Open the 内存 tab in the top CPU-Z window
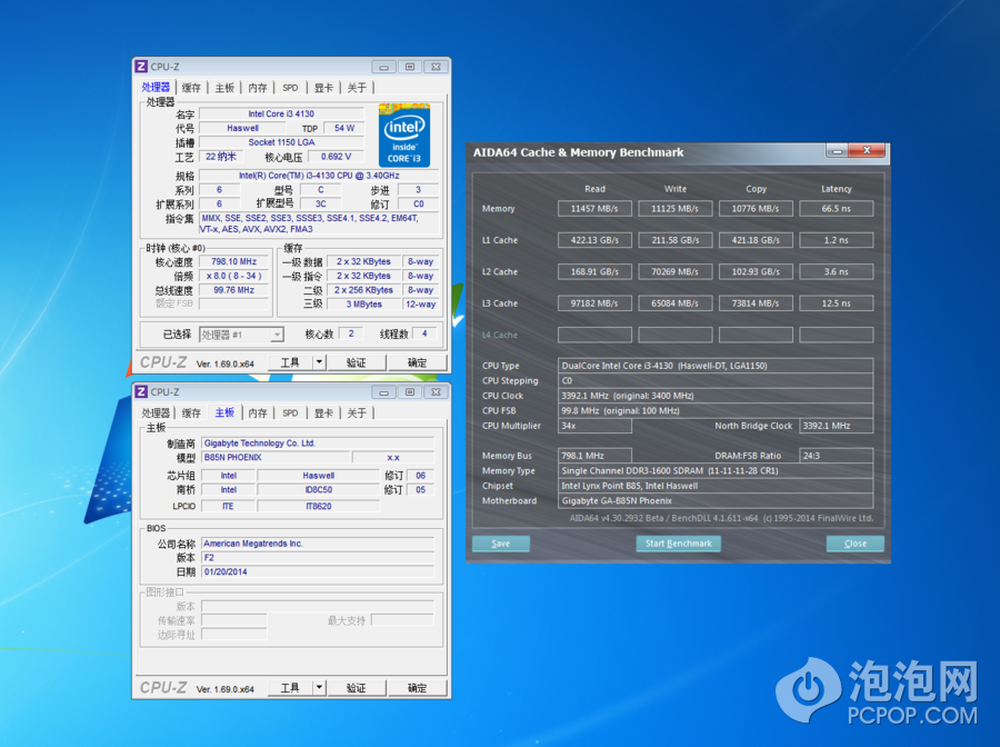The image size is (1000, 747). (258, 87)
